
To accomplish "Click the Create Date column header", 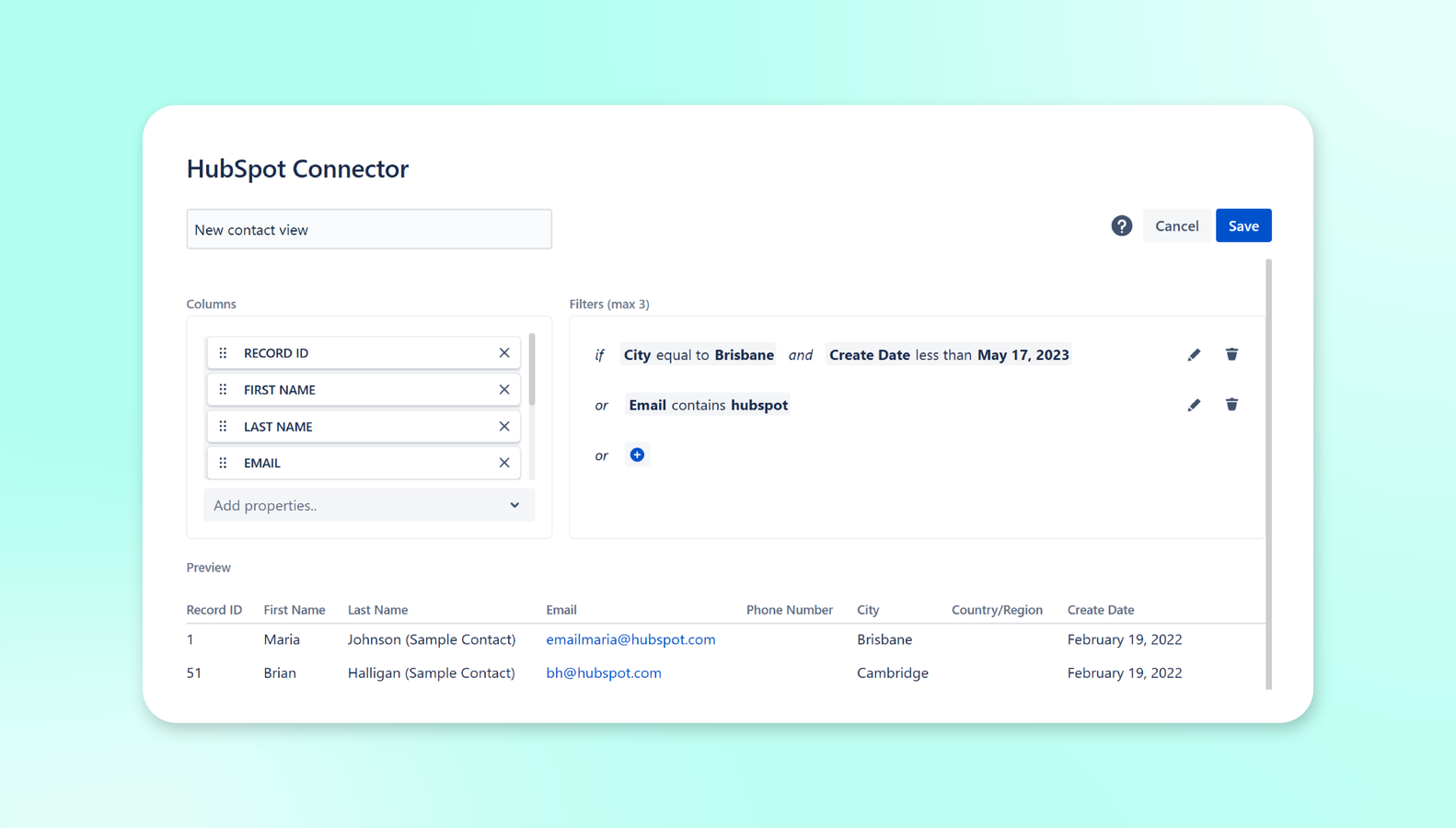I will coord(1101,610).
